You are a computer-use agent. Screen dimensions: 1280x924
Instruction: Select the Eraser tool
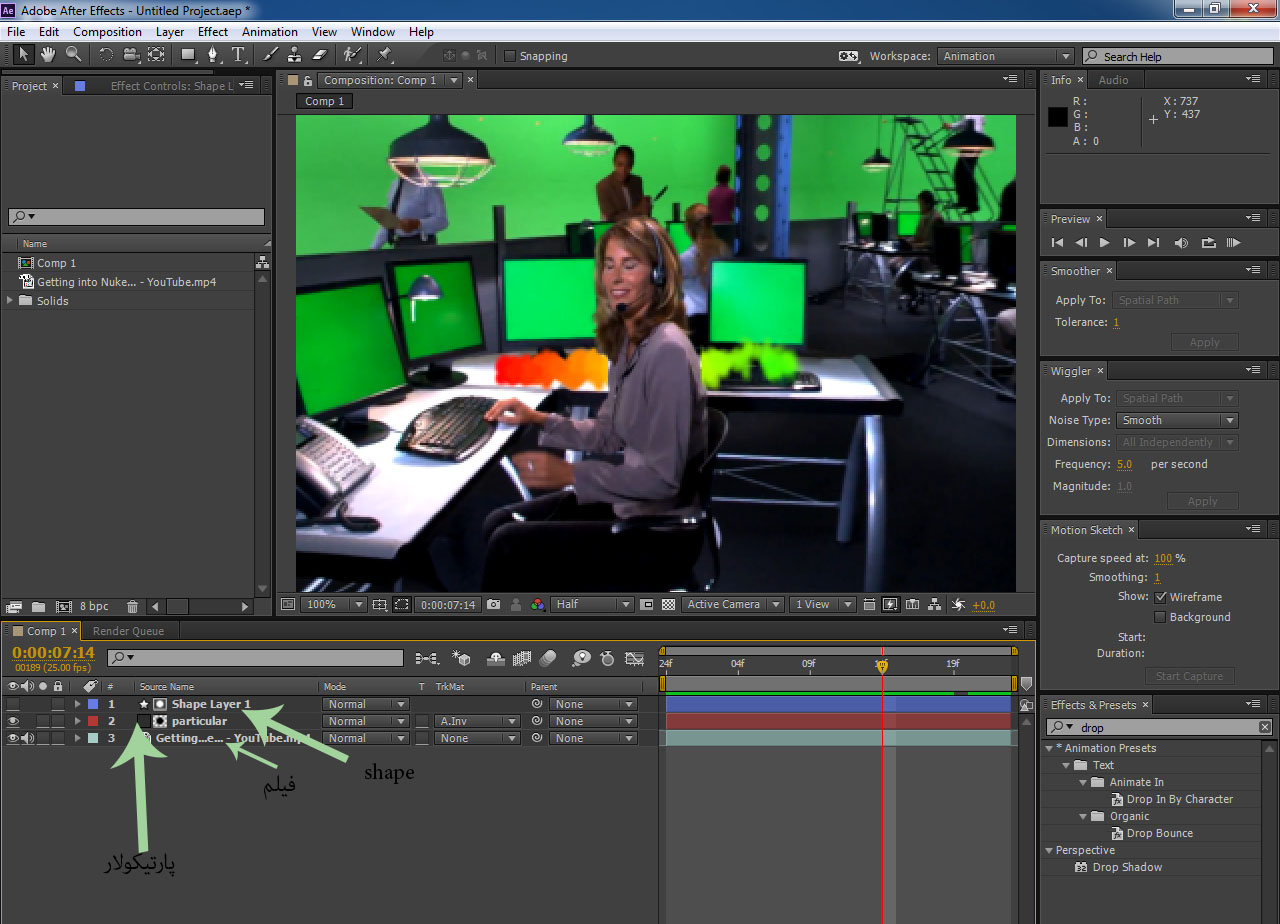[x=320, y=54]
